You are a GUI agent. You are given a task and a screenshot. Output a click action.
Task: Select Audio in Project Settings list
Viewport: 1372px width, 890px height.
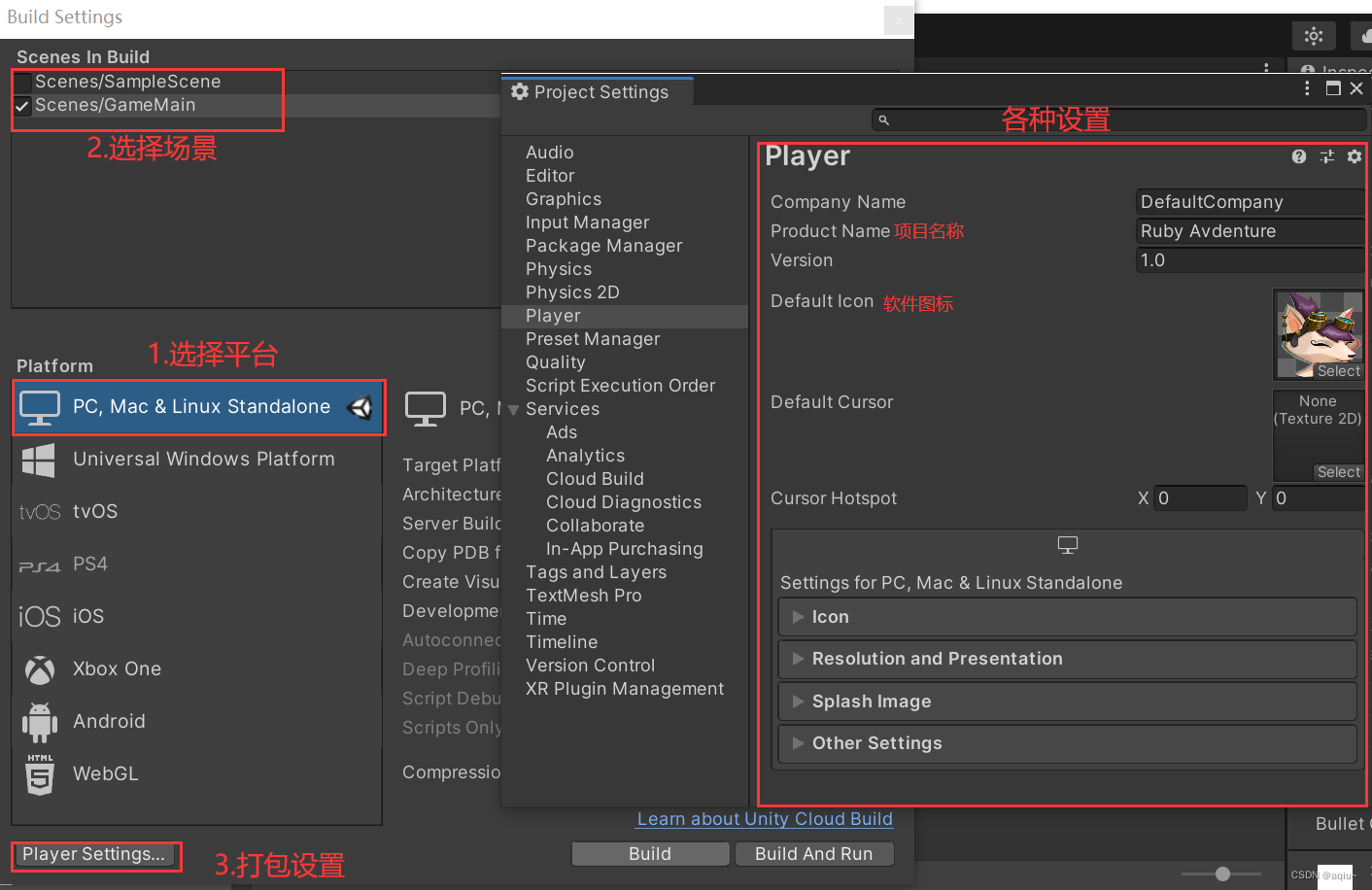(x=550, y=153)
